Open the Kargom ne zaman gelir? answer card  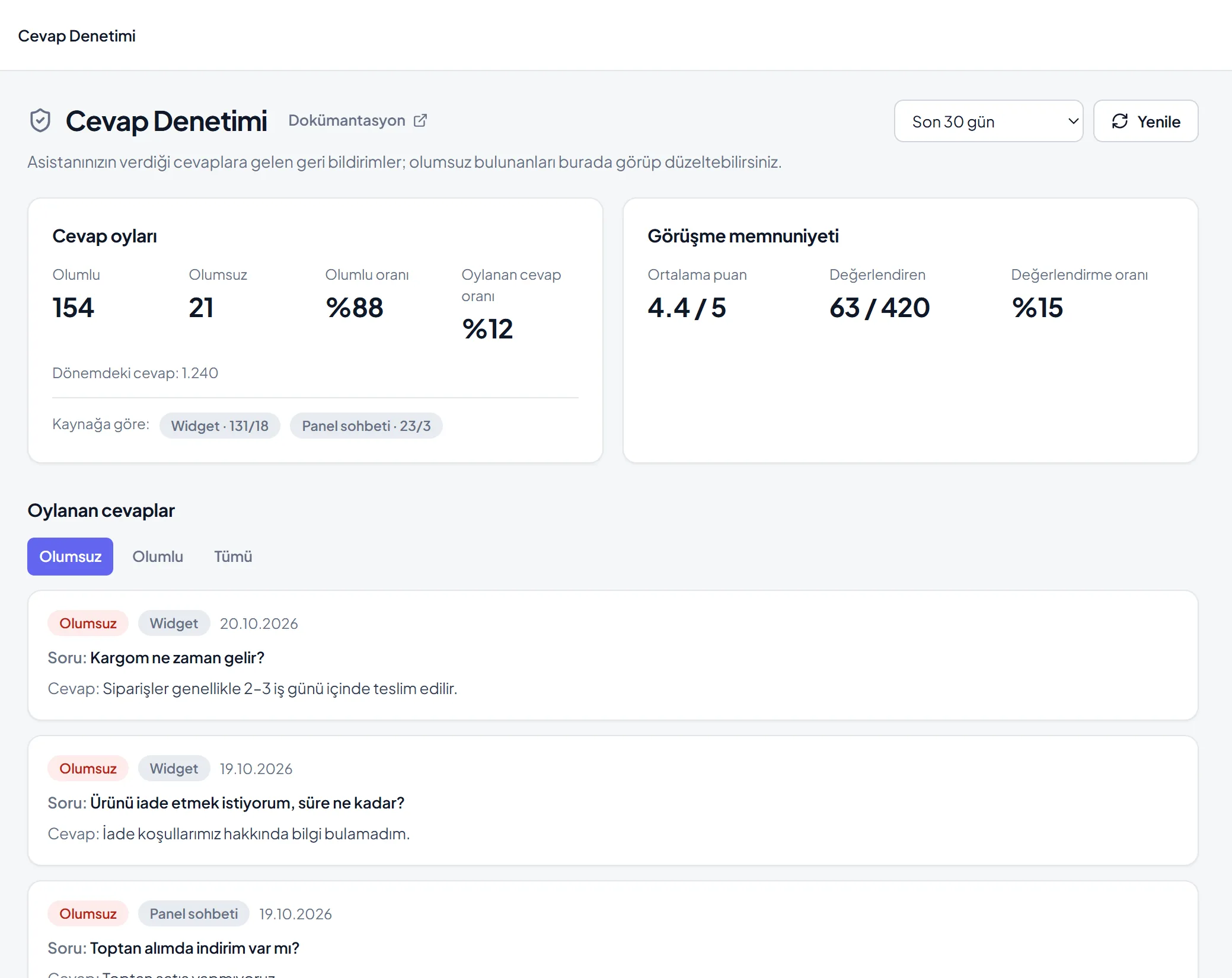(x=612, y=655)
